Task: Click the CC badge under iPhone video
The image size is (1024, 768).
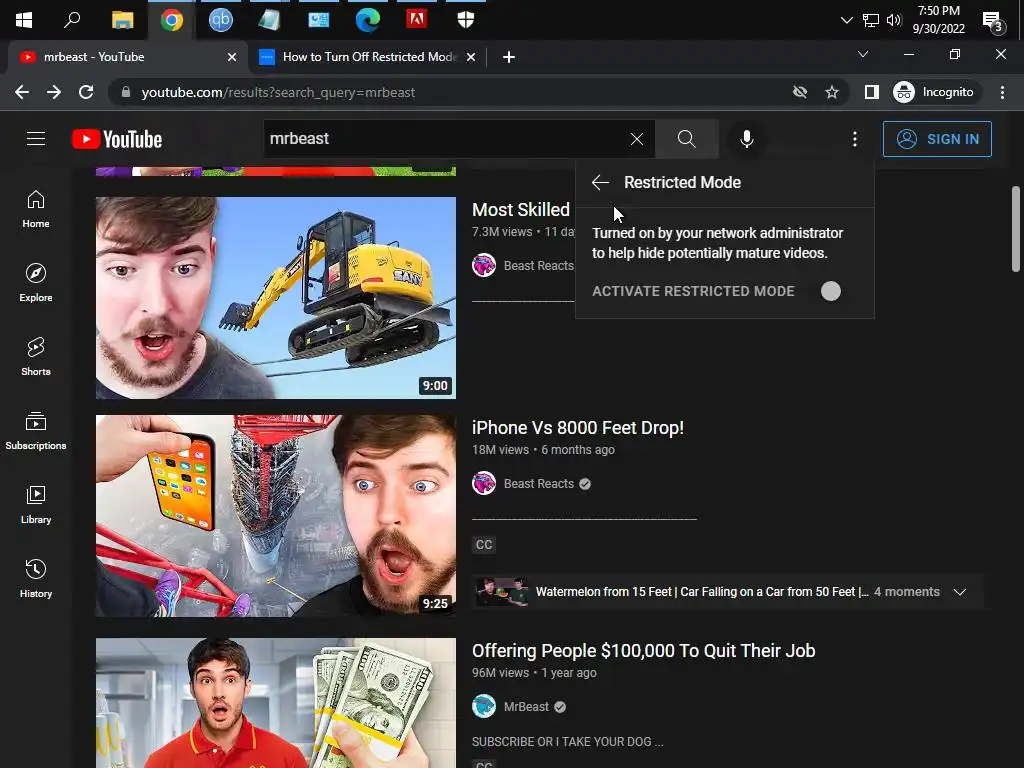Action: (484, 545)
